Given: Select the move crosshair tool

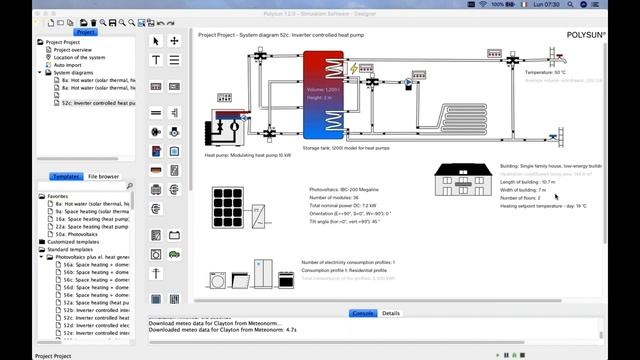Looking at the screenshot, I should coord(174,41).
